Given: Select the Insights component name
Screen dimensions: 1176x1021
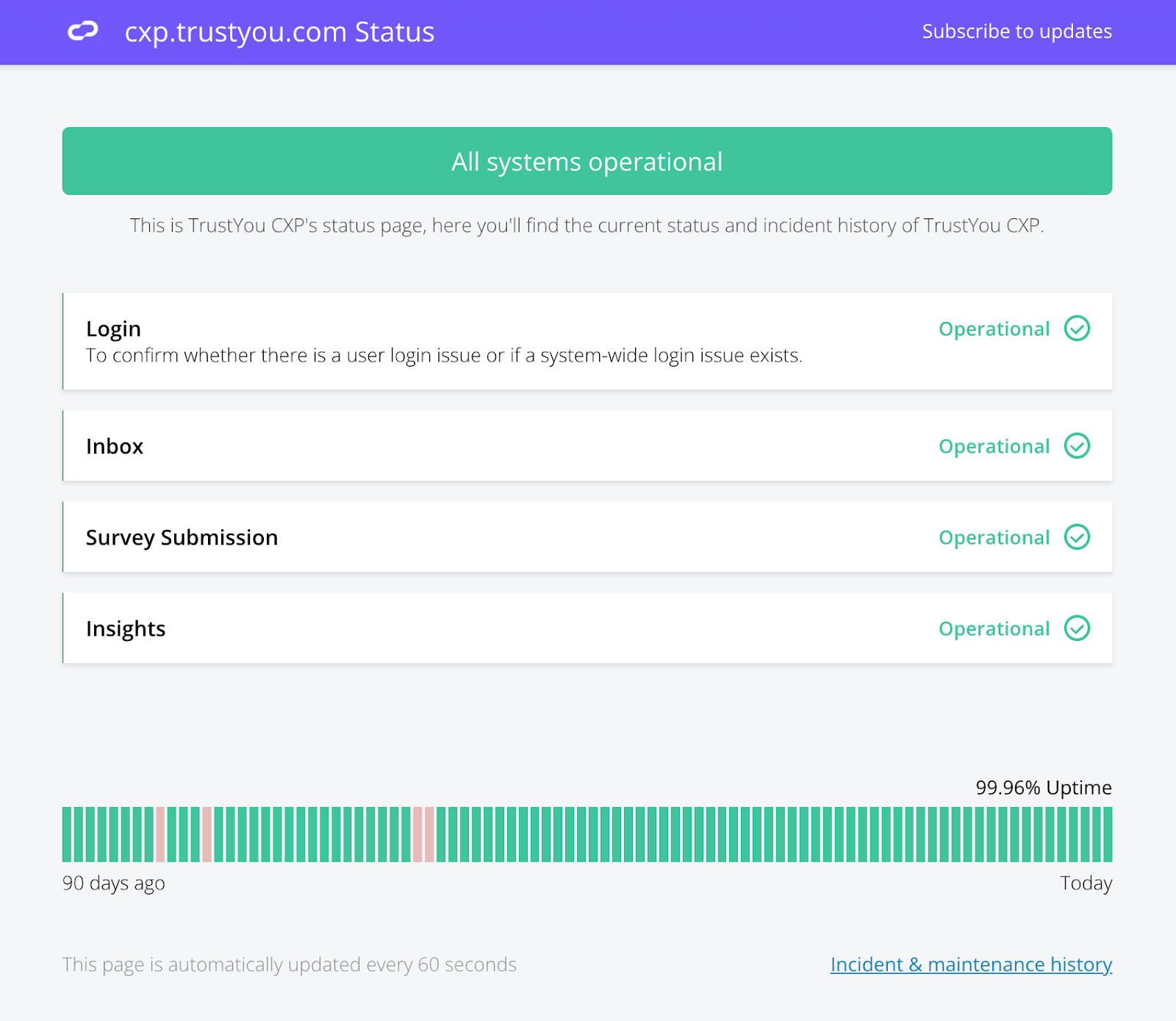Looking at the screenshot, I should click(x=126, y=629).
